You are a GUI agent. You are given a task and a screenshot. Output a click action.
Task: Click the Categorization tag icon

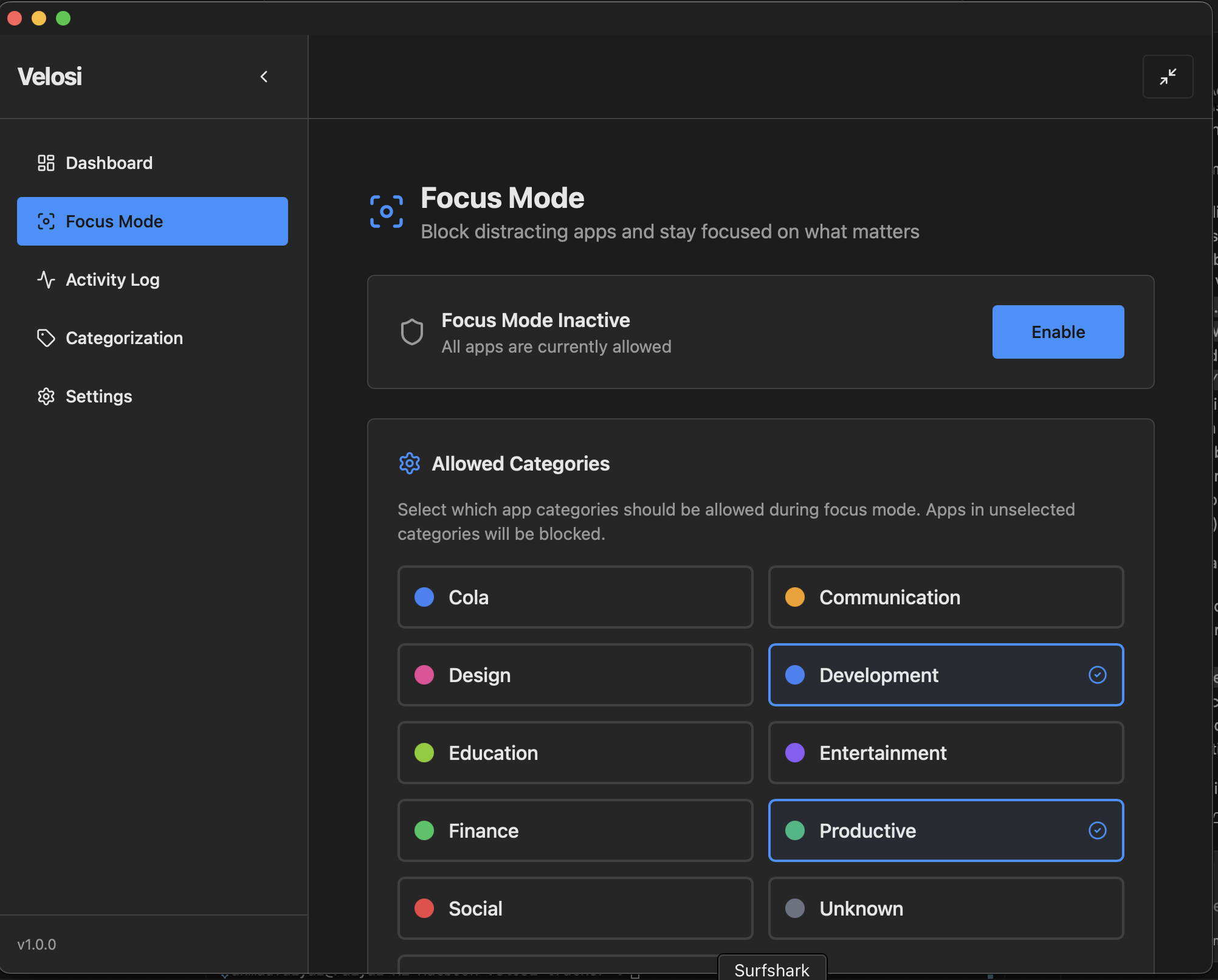(46, 338)
